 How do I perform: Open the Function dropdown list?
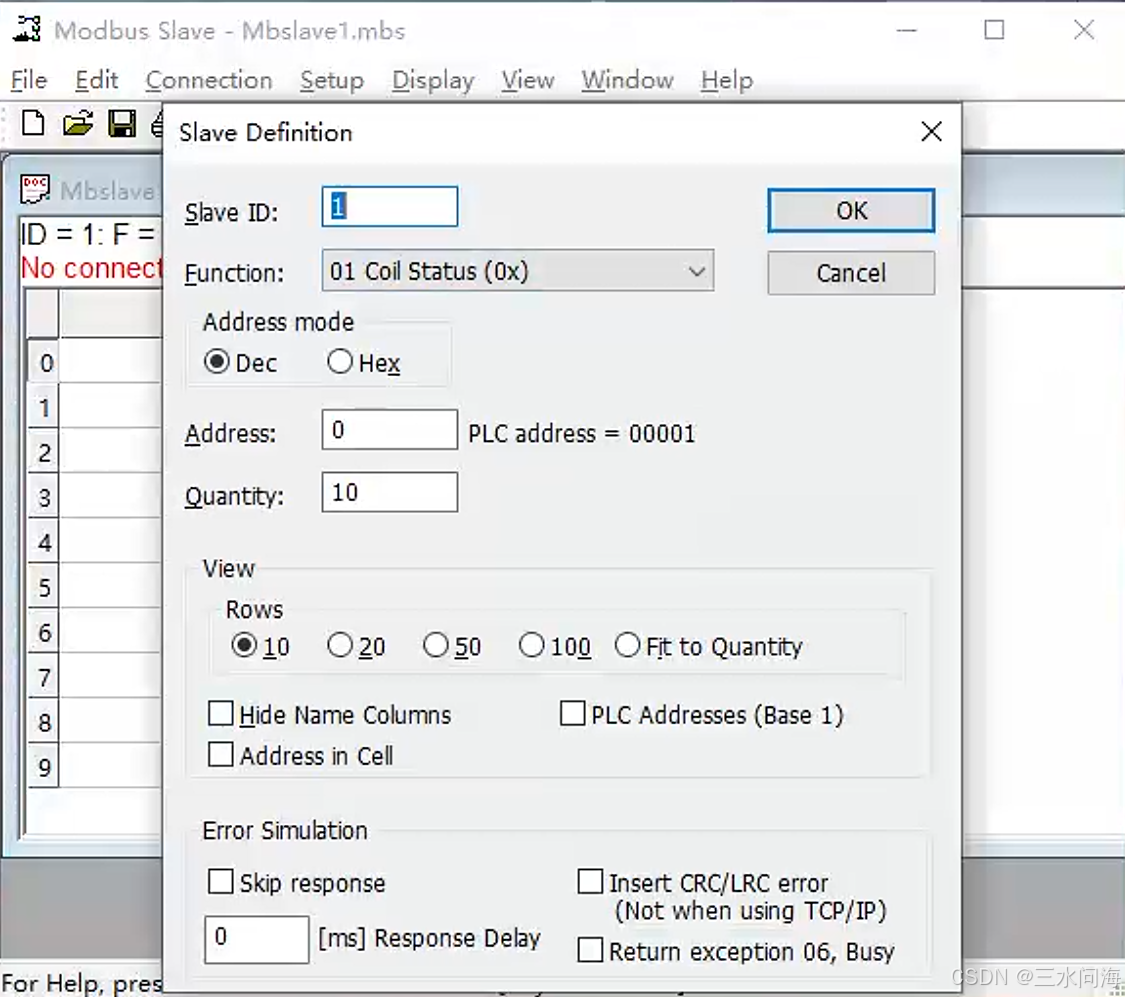(x=697, y=270)
